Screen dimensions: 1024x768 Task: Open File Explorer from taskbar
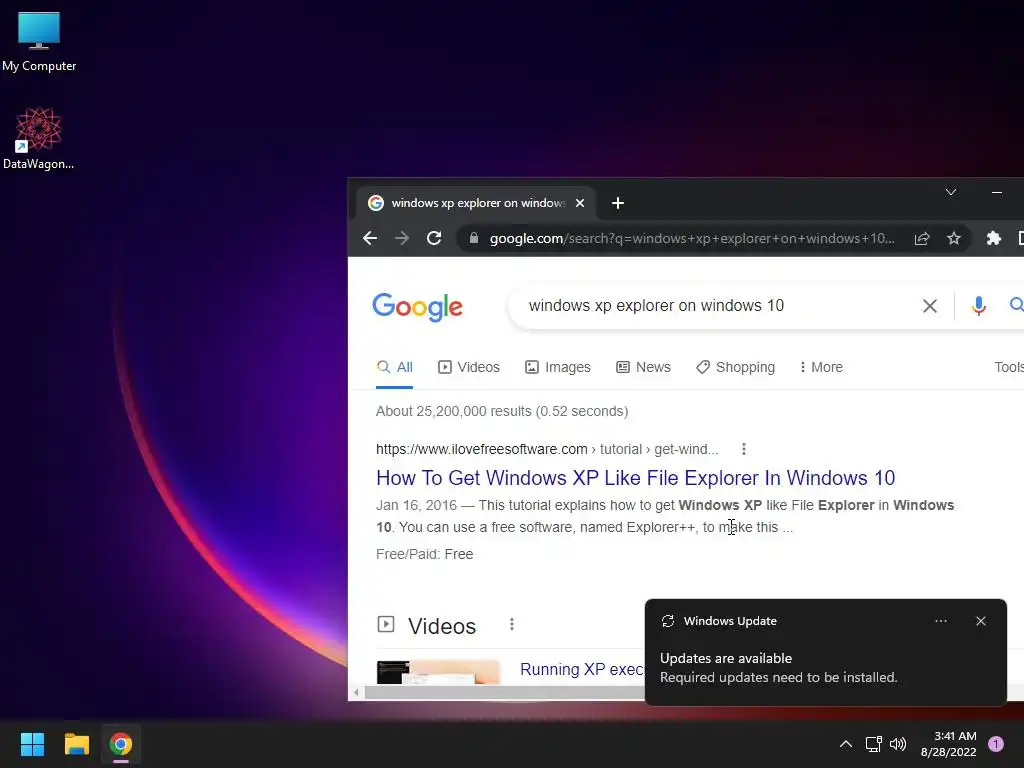point(76,744)
